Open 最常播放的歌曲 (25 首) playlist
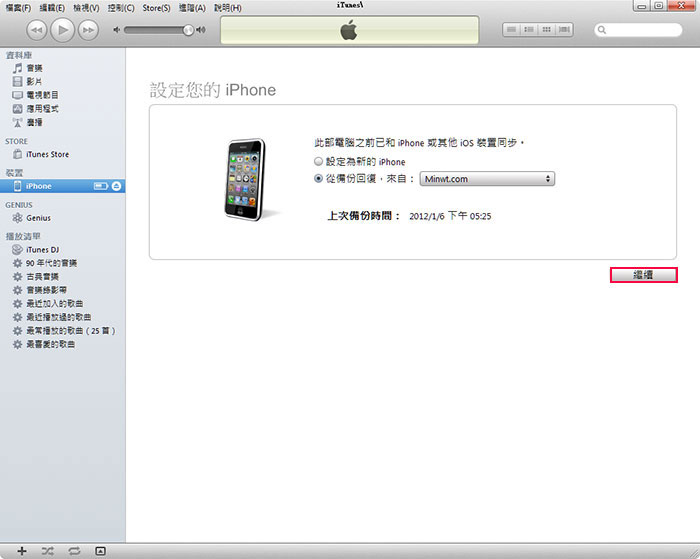Image resolution: width=700 pixels, height=559 pixels. coord(62,331)
